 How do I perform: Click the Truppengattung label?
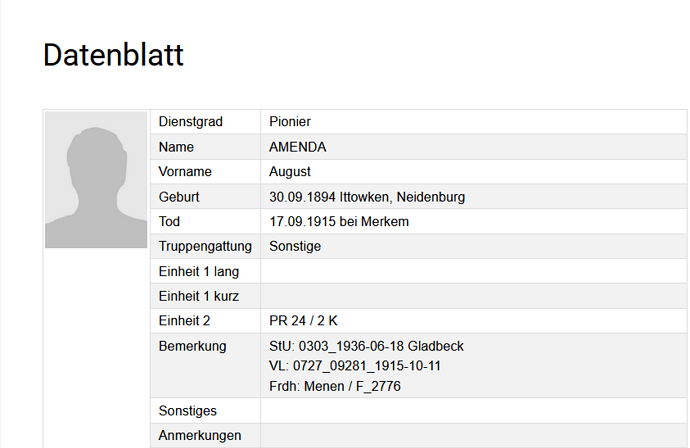(x=205, y=246)
